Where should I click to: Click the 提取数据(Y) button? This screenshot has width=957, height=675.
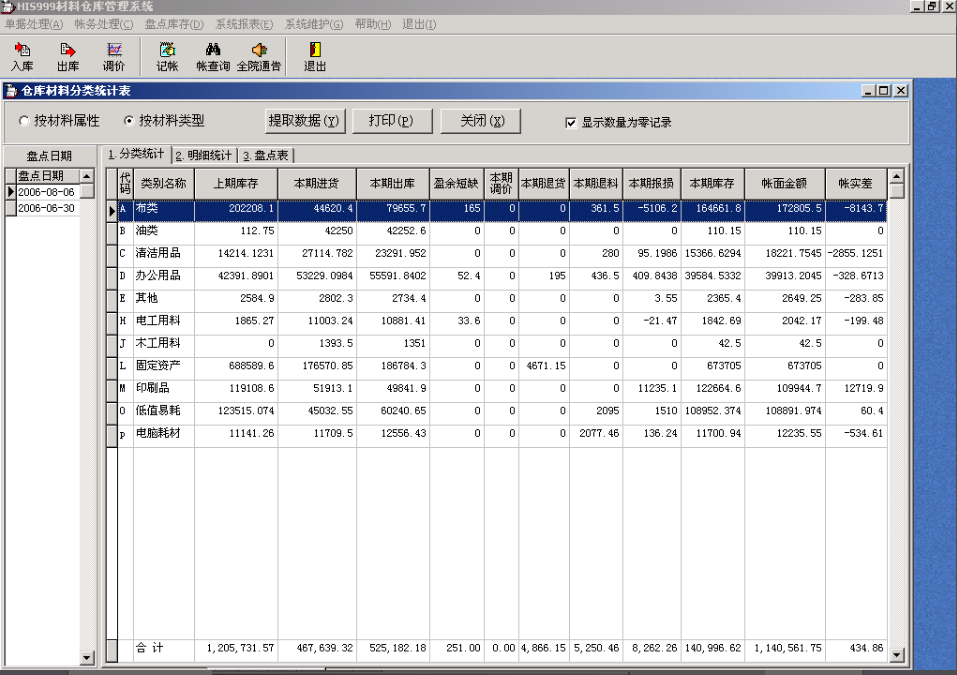[304, 121]
